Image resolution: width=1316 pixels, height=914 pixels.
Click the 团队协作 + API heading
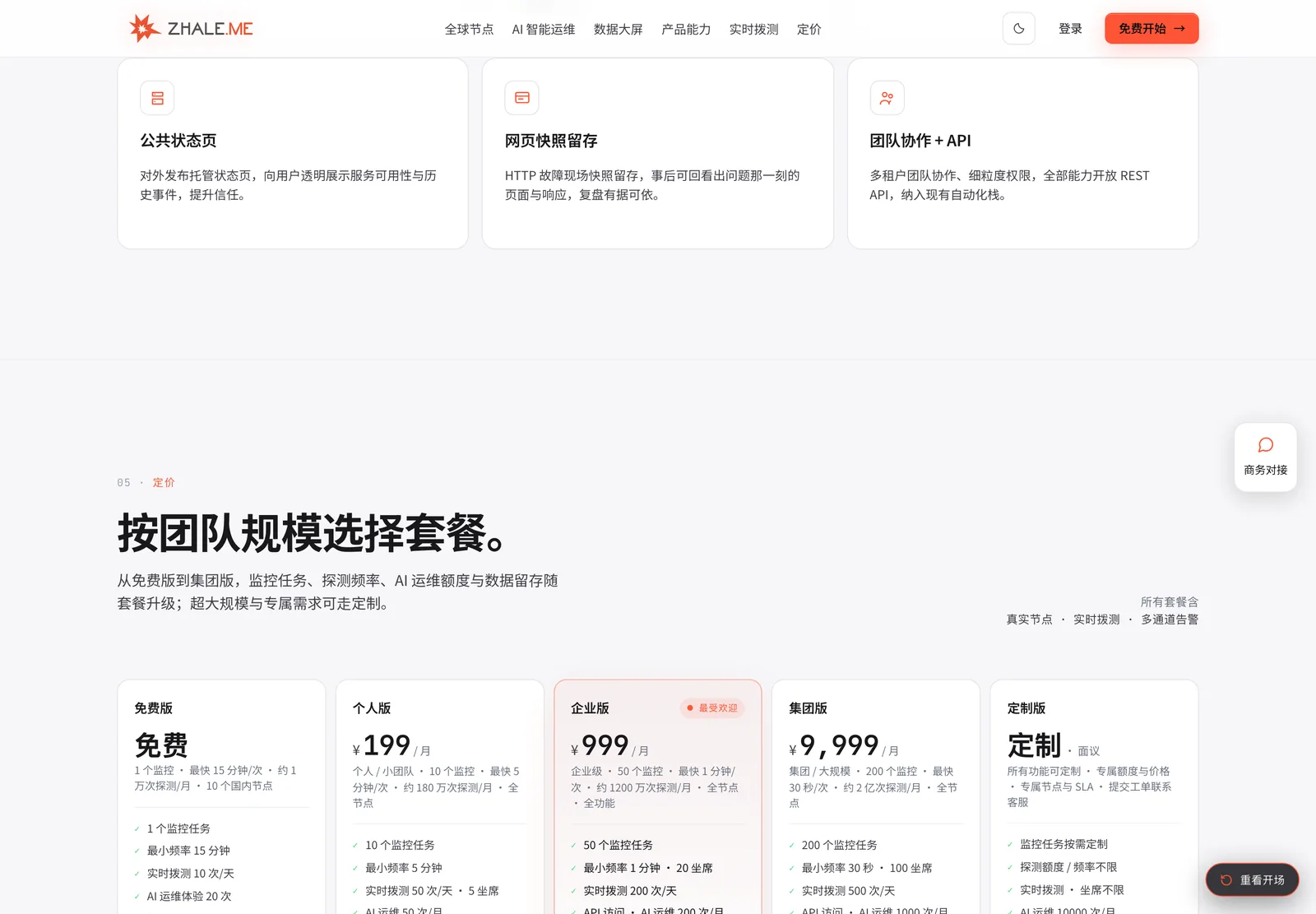pos(920,141)
